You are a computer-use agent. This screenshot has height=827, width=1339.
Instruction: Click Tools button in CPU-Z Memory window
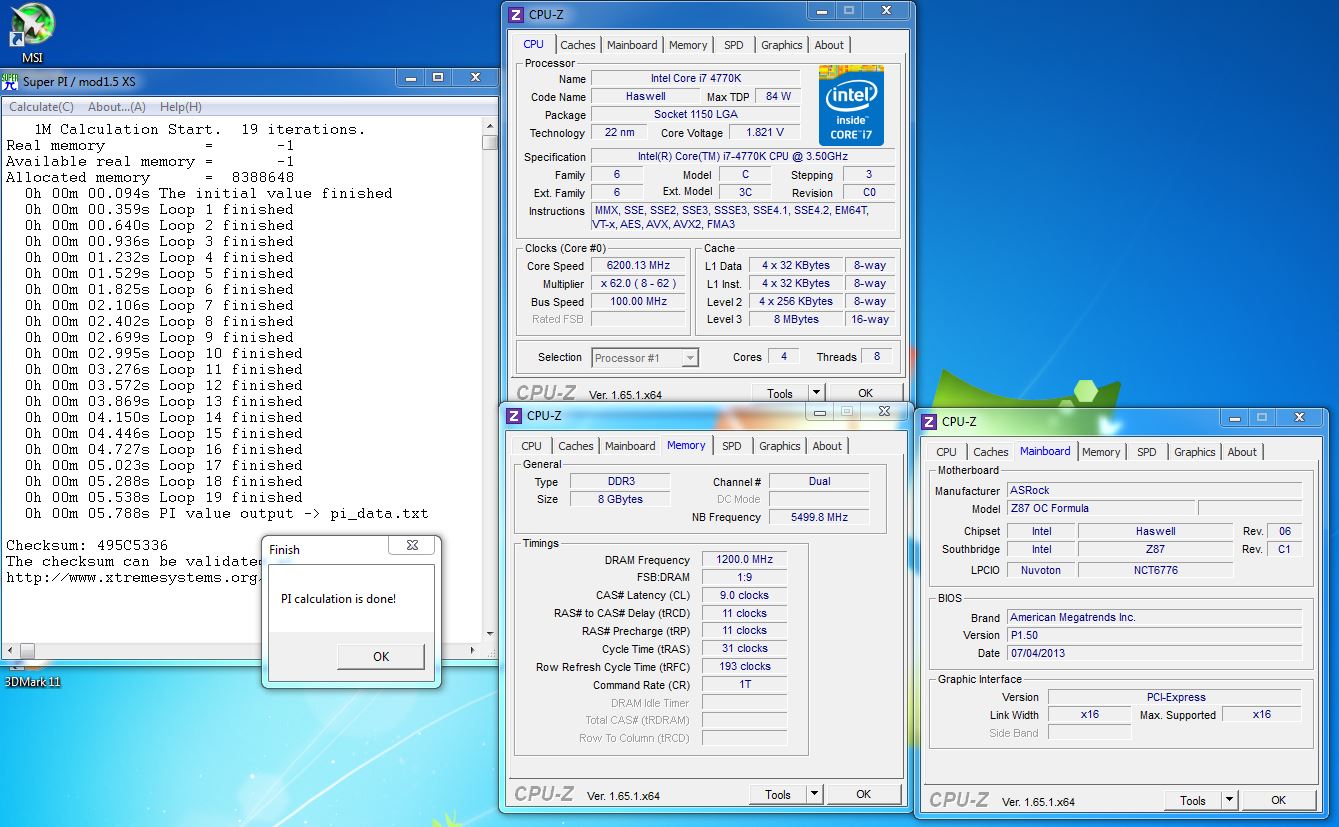(x=778, y=794)
